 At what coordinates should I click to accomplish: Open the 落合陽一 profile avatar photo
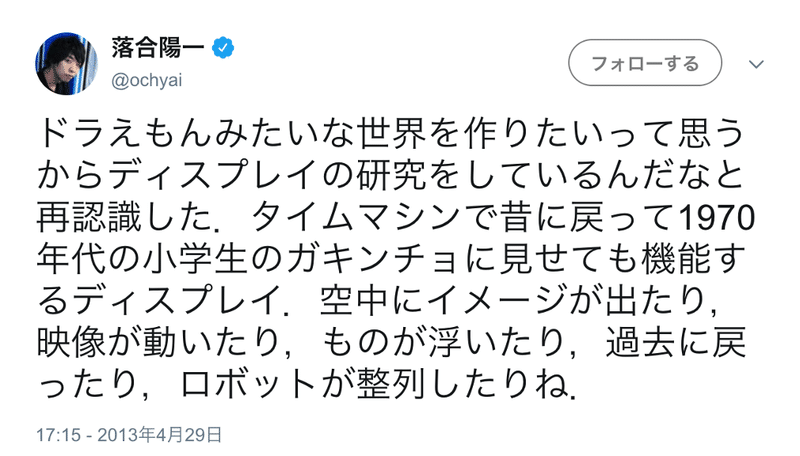point(66,64)
